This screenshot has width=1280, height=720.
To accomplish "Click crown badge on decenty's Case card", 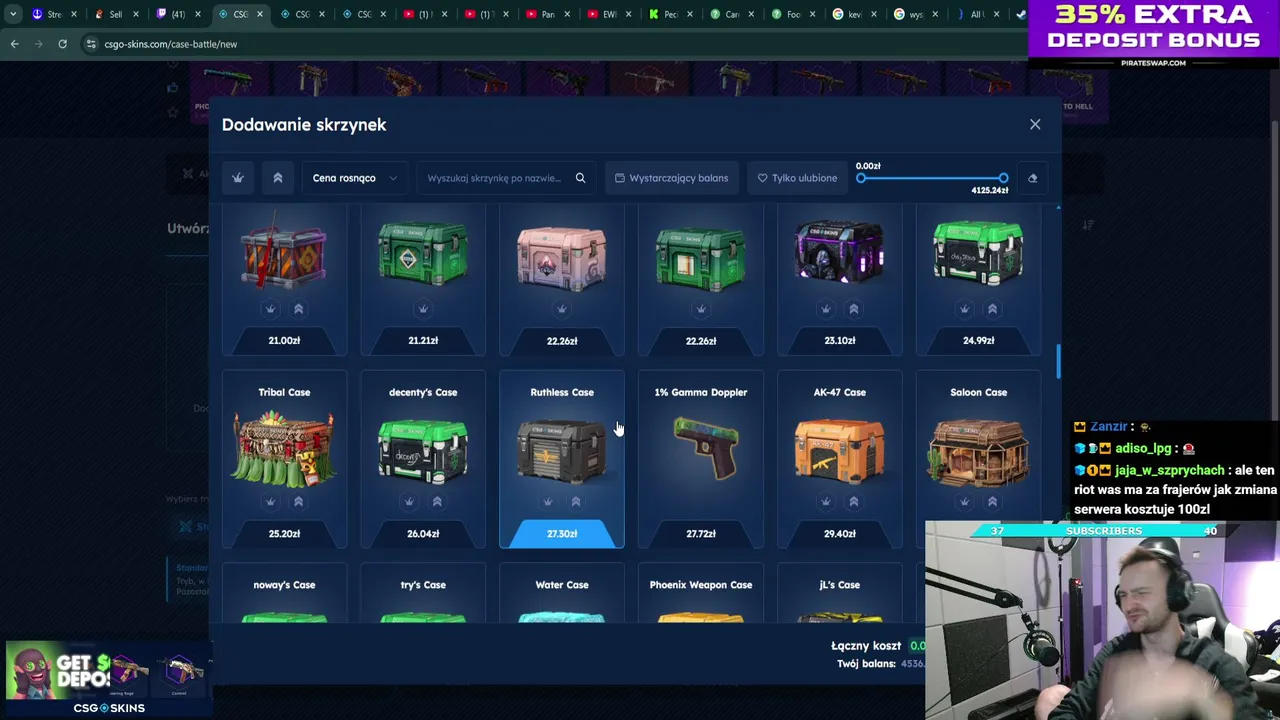I will point(409,501).
